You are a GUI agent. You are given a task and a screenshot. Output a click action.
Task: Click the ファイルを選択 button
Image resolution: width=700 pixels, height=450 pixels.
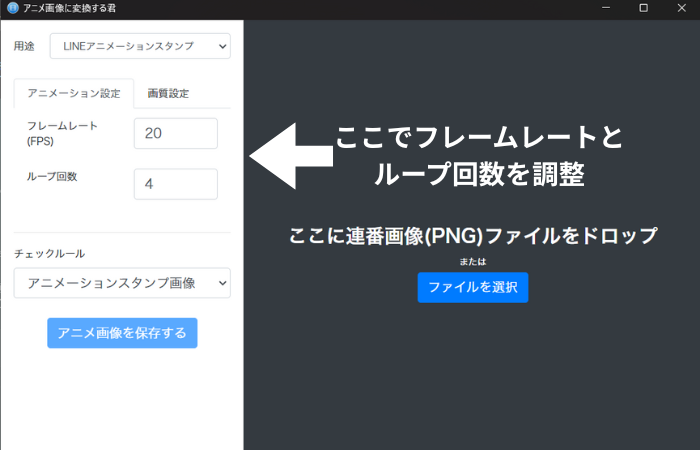pos(473,288)
